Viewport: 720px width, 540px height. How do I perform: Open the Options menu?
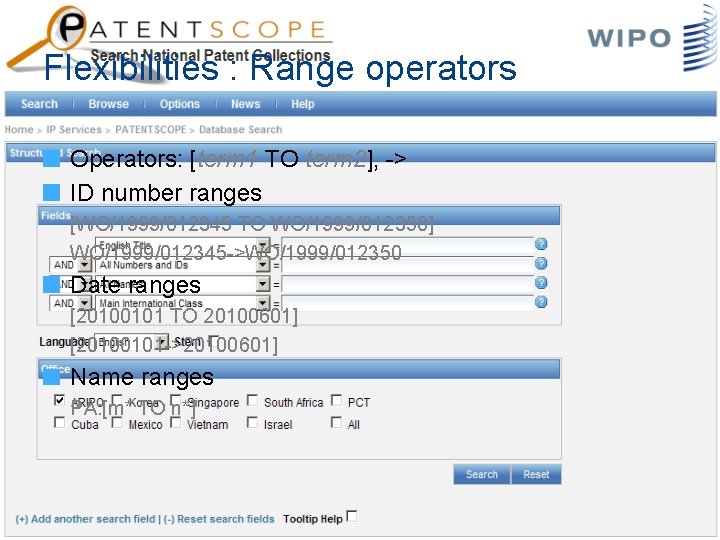coord(180,104)
